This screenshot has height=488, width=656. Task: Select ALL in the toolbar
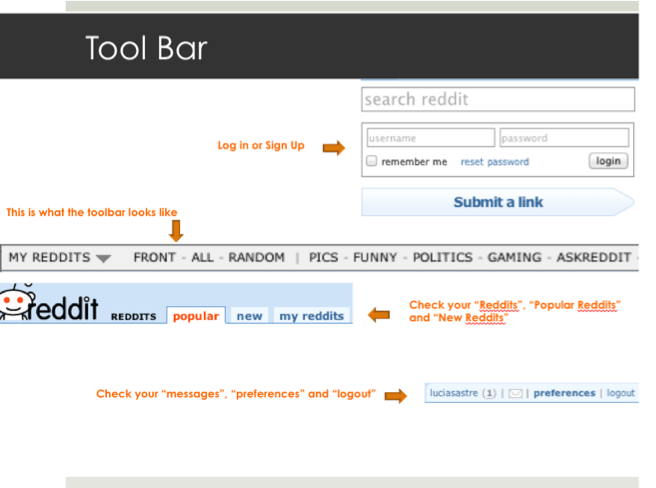(x=202, y=257)
